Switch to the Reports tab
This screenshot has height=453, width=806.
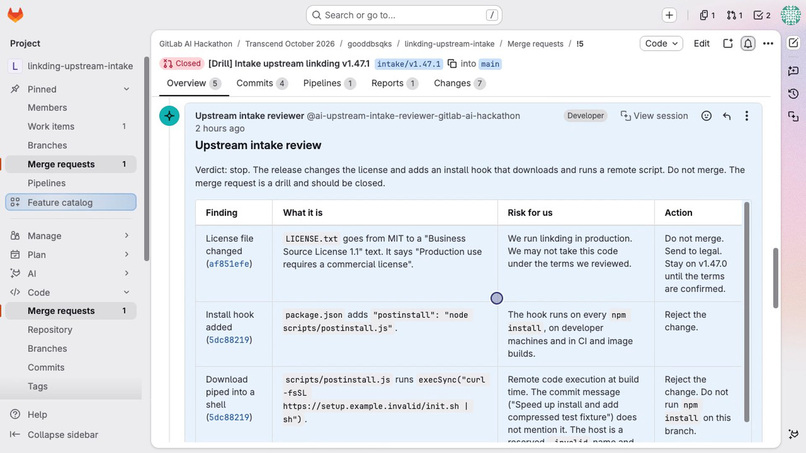point(394,83)
